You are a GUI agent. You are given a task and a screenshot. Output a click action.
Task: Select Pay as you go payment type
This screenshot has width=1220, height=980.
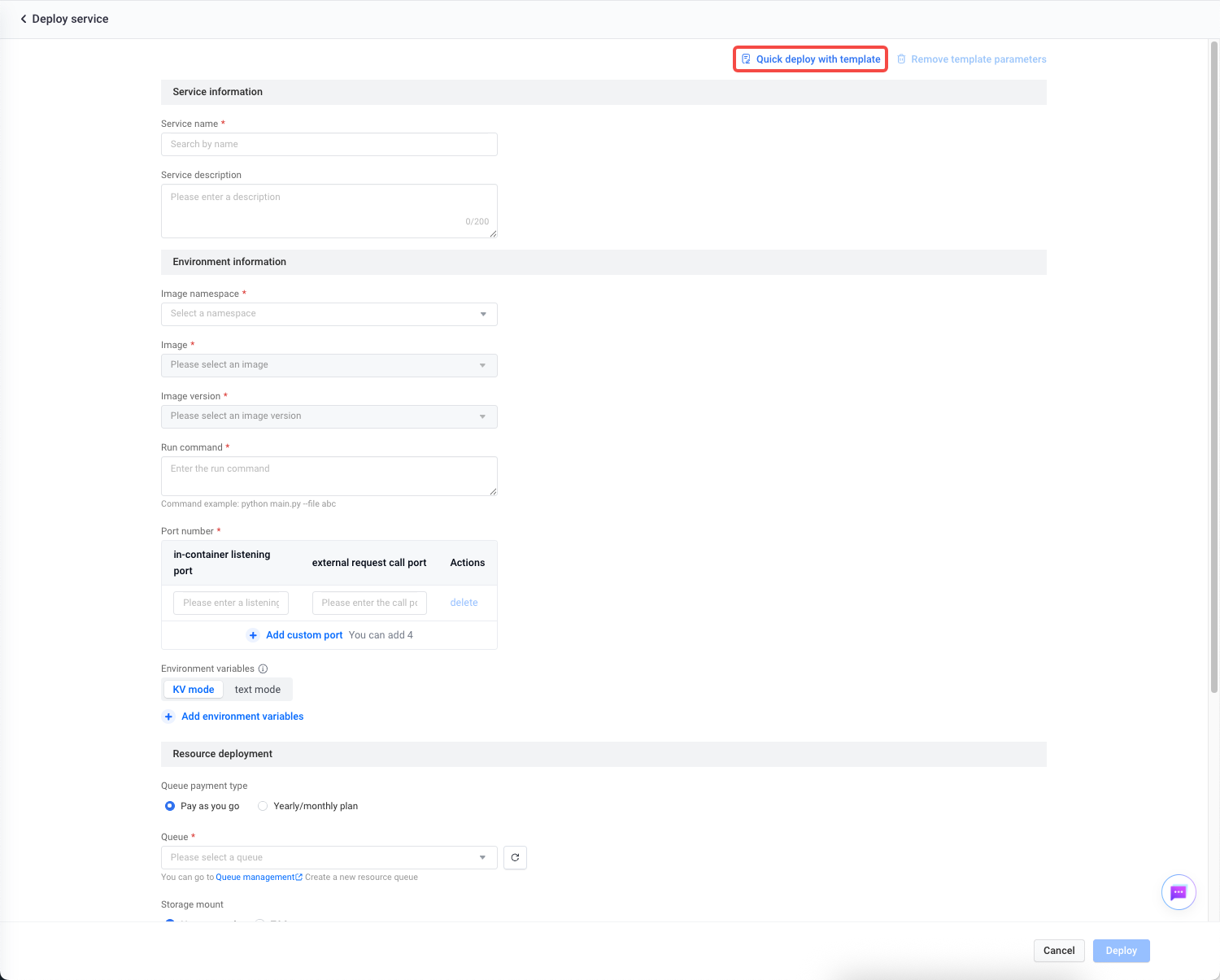(x=170, y=806)
